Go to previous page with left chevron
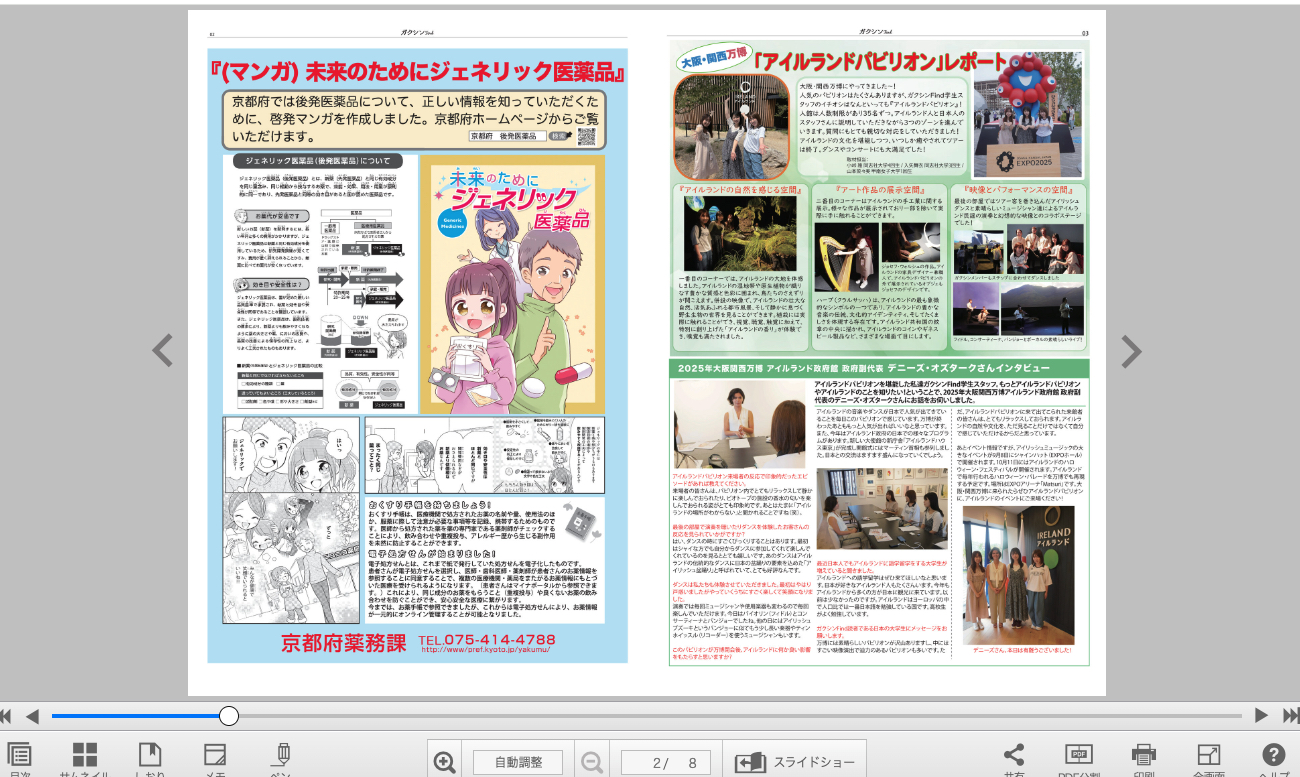 click(162, 351)
